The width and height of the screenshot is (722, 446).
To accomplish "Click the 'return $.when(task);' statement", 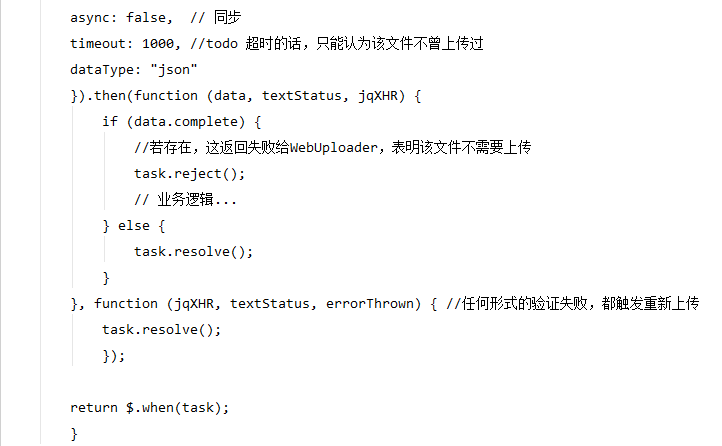I will [x=150, y=408].
